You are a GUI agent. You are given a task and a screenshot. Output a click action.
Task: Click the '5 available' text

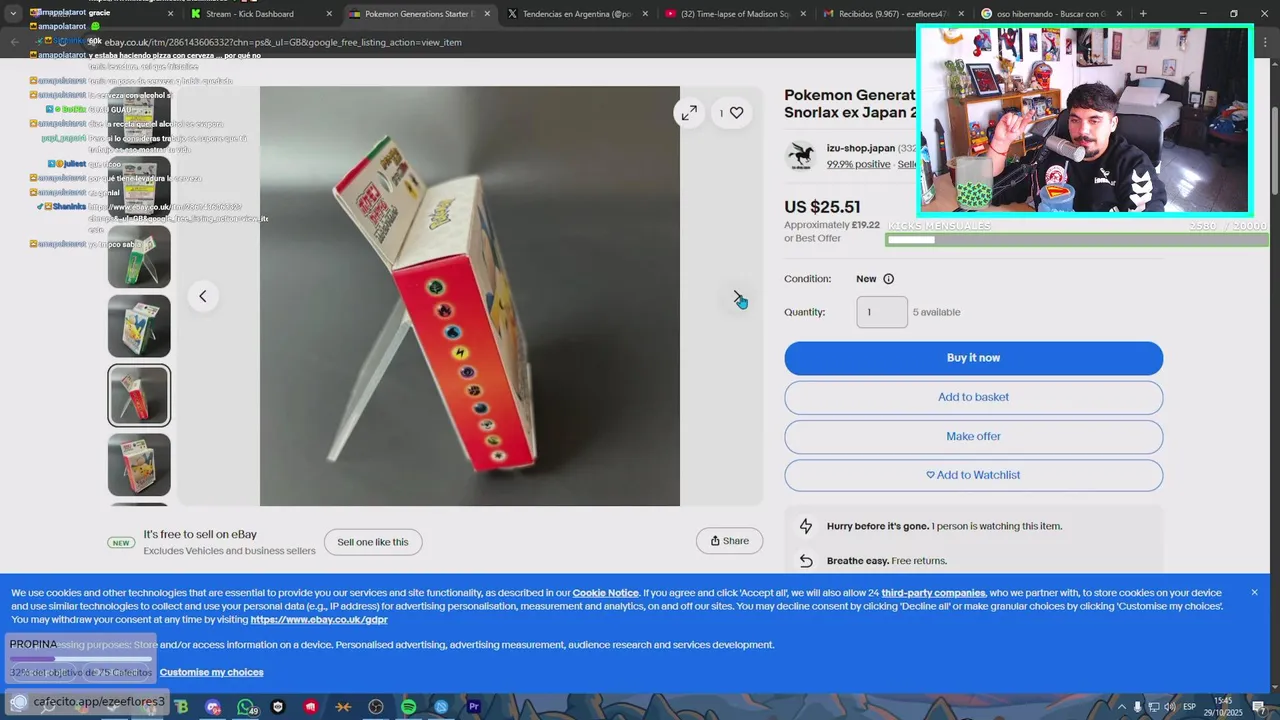tap(936, 312)
